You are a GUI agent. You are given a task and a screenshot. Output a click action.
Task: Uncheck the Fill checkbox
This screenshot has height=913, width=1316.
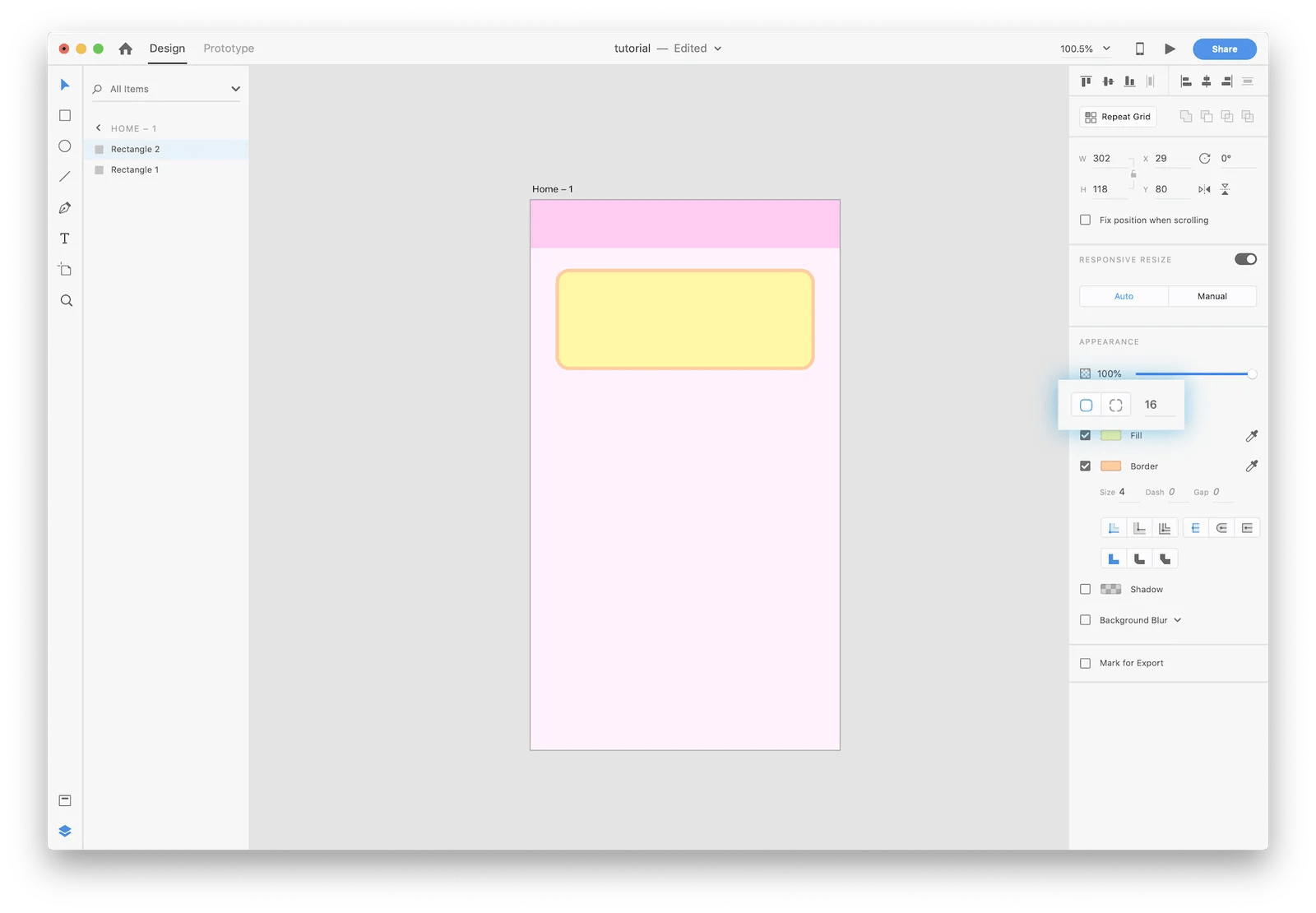click(1086, 435)
